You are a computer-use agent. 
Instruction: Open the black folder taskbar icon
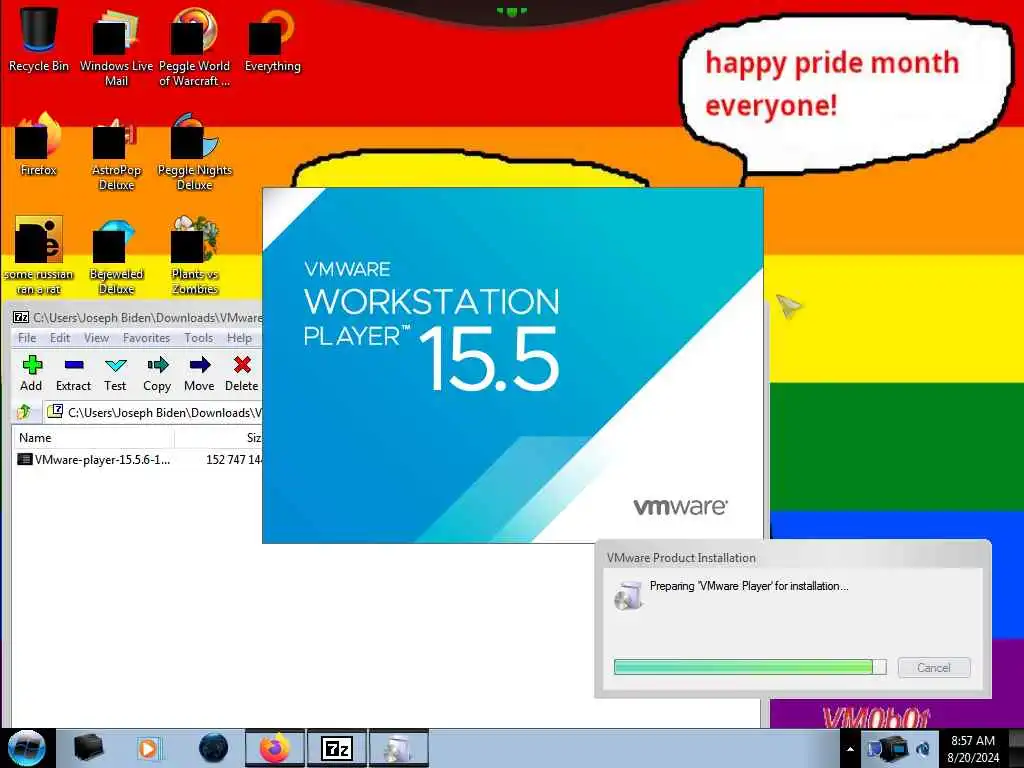coord(88,748)
